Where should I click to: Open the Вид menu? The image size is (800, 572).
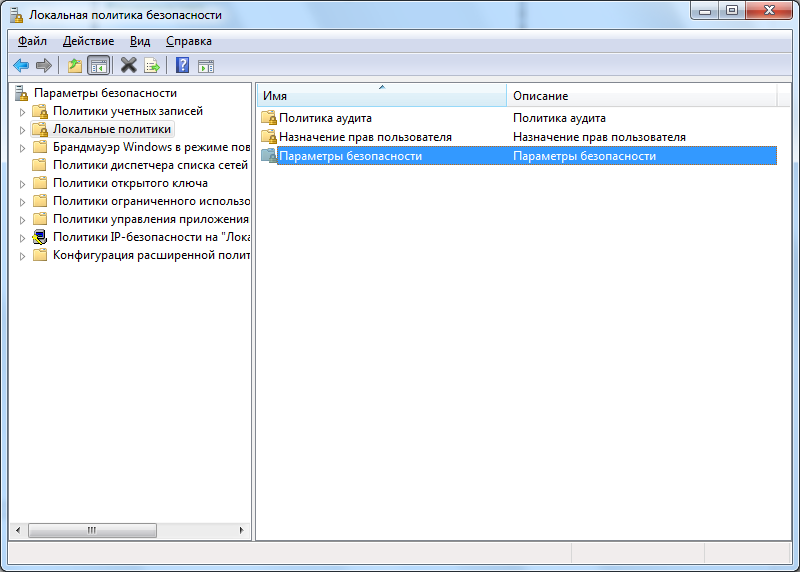(140, 41)
